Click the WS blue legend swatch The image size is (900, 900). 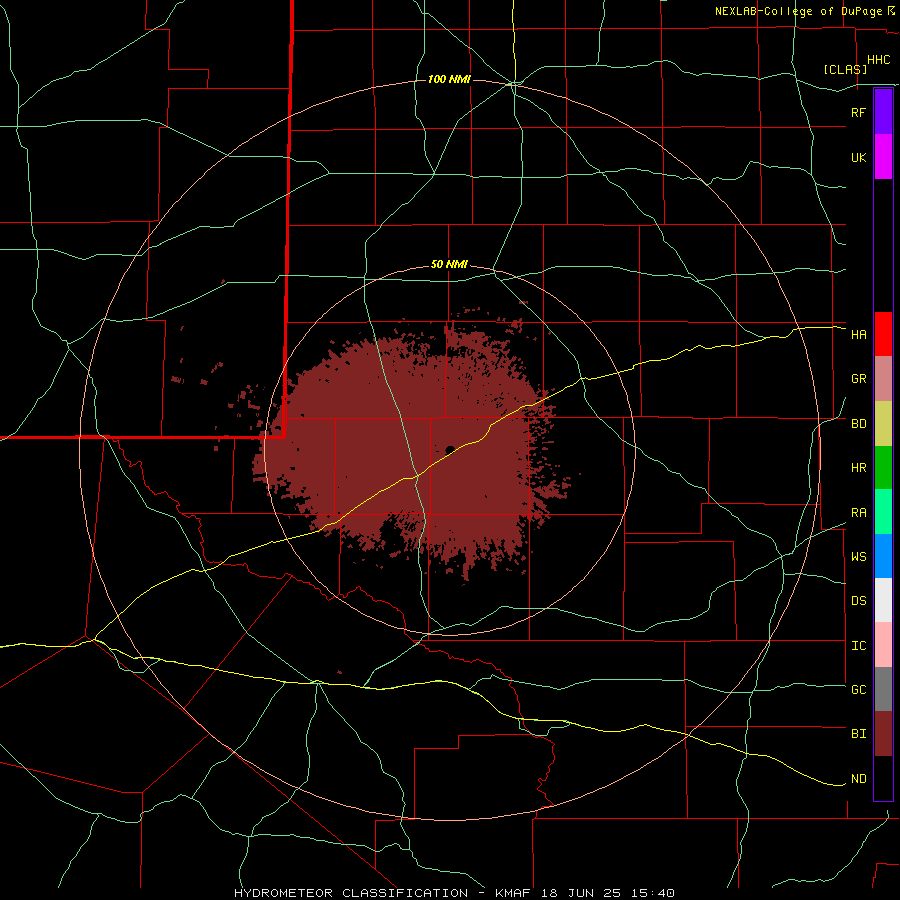click(x=883, y=556)
